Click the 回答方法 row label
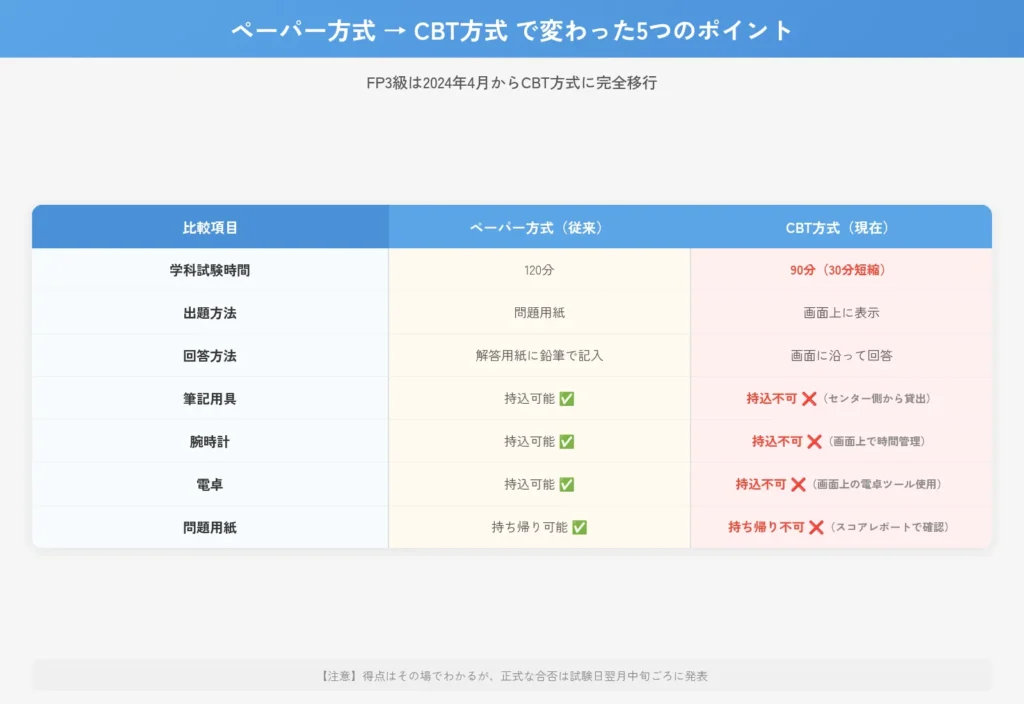1024x704 pixels. 210,355
